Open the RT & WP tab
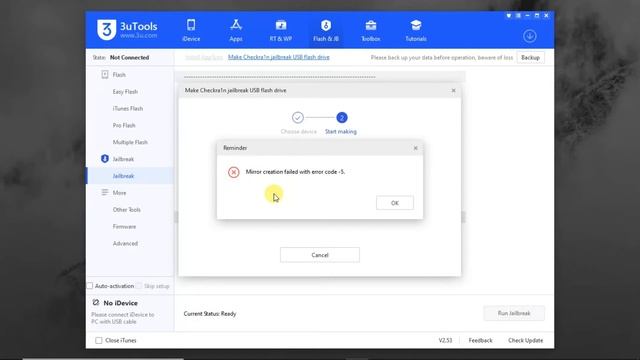The width and height of the screenshot is (640, 360). 281,31
